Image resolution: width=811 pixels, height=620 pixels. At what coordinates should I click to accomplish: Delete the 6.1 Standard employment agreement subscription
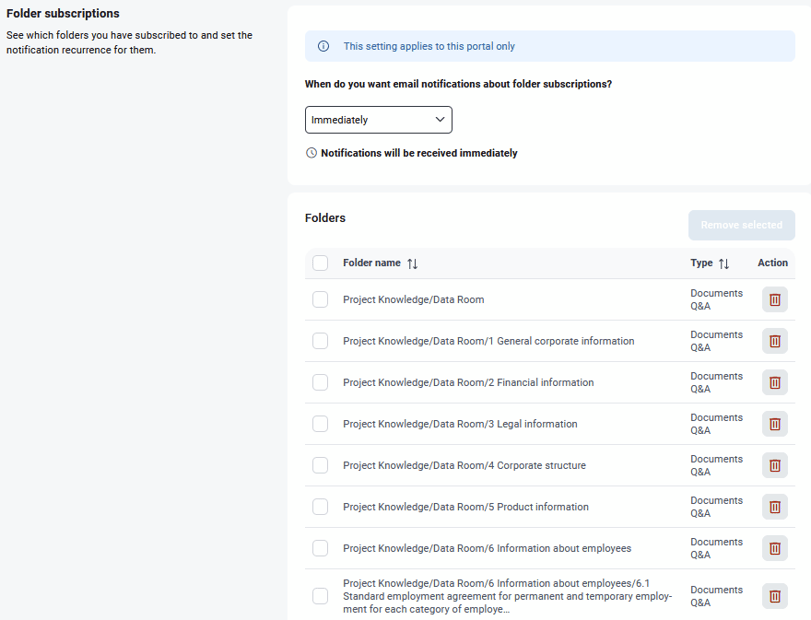pos(774,596)
